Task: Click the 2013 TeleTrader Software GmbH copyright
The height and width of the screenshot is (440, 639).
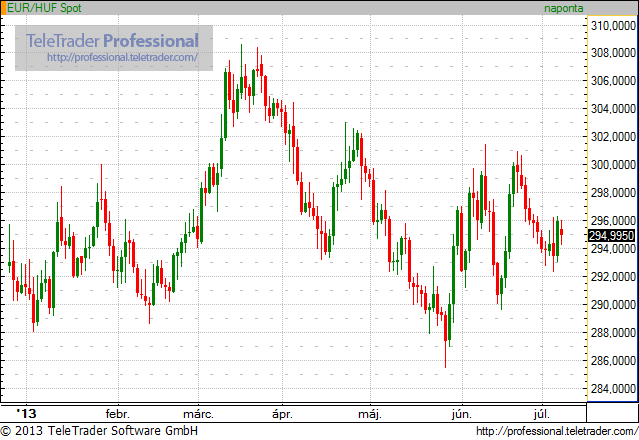Action: [99, 431]
